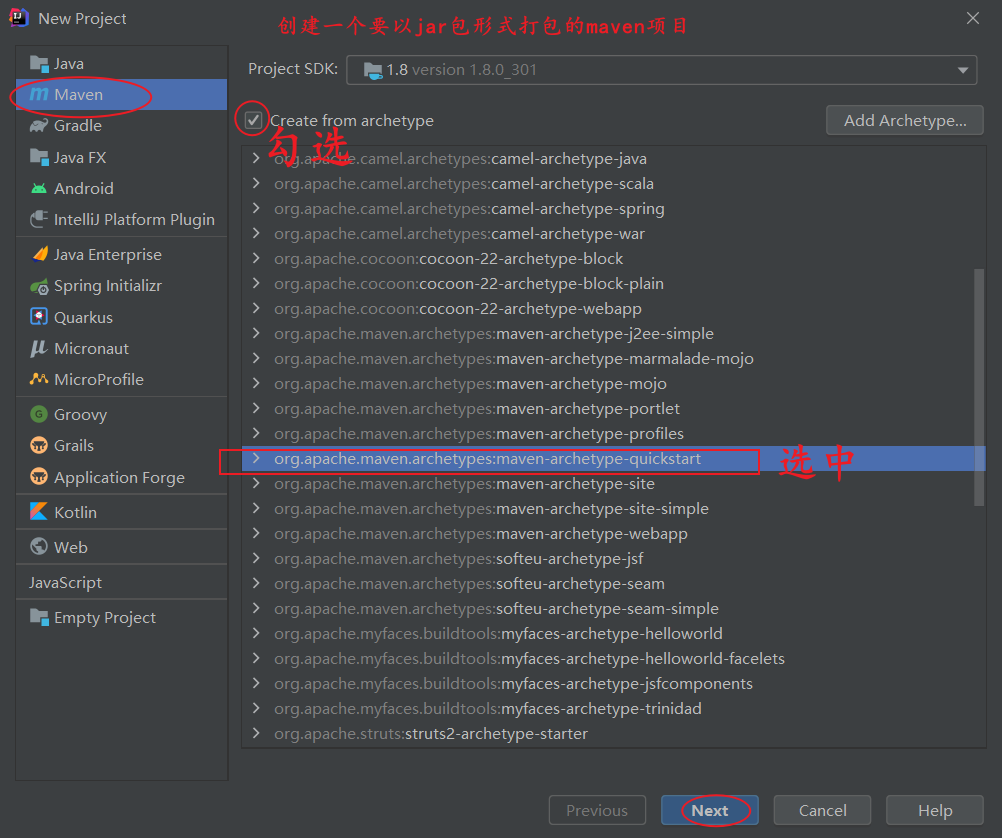Viewport: 1002px width, 838px height.
Task: Select maven-archetype-marmalade-mojo row
Action: coord(613,359)
